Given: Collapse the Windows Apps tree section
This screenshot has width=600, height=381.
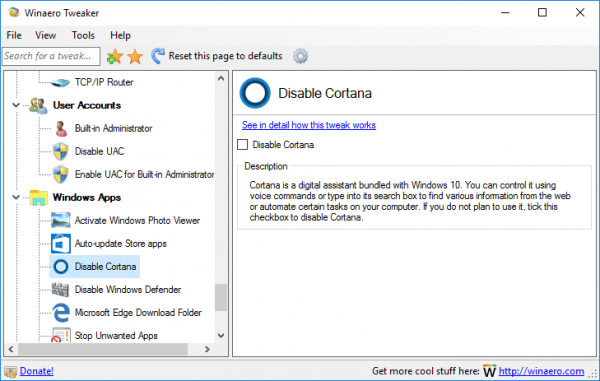Looking at the screenshot, I should [x=16, y=197].
